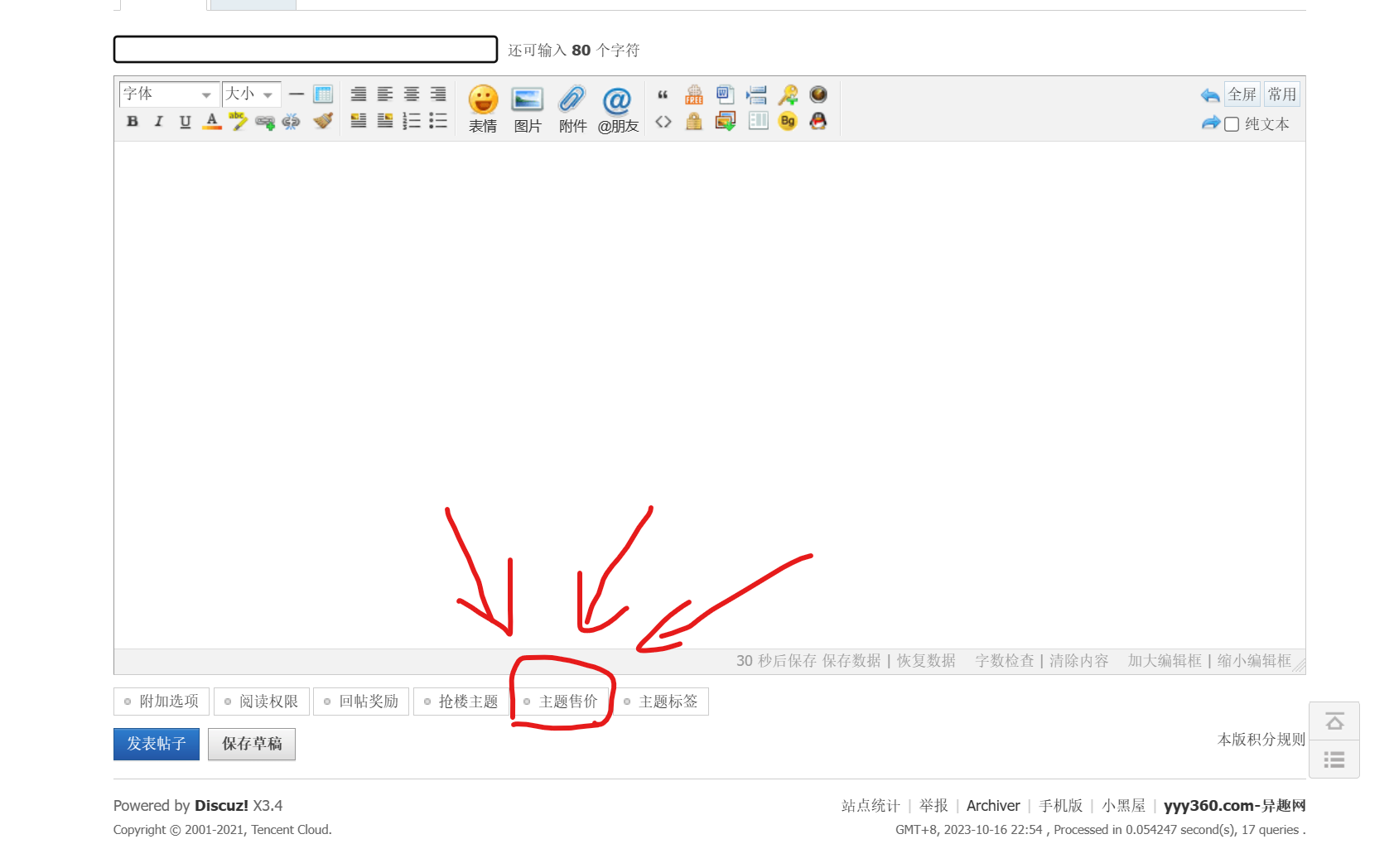Click the ordered list icon
This screenshot has width=1394, height=868.
coord(412,122)
